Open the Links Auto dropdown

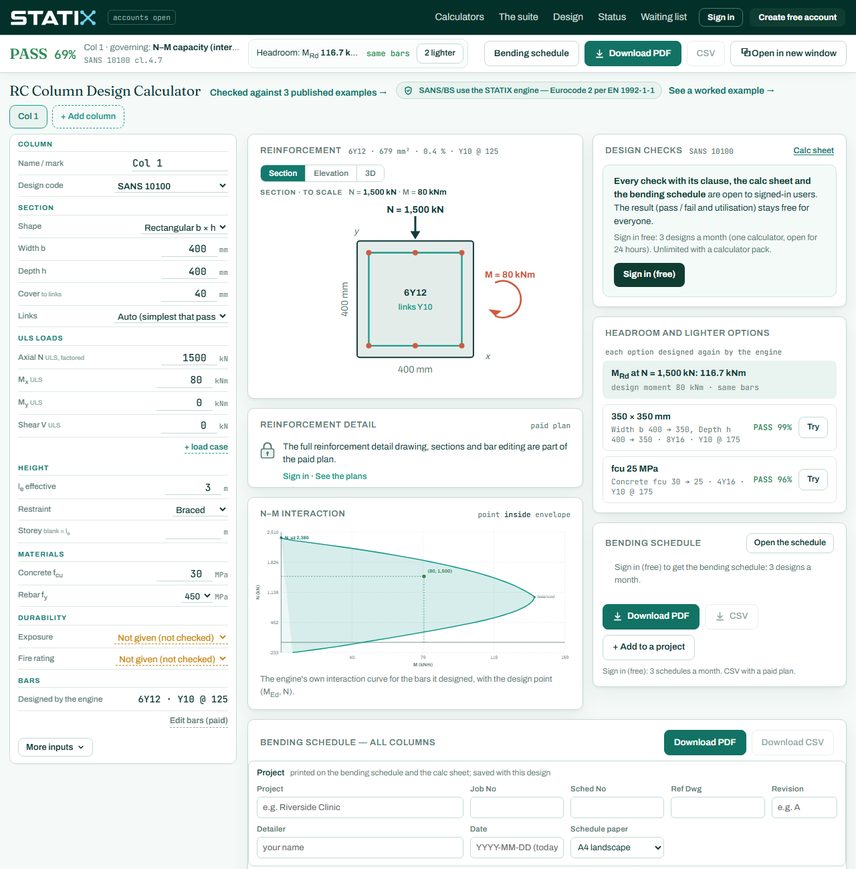click(x=172, y=316)
